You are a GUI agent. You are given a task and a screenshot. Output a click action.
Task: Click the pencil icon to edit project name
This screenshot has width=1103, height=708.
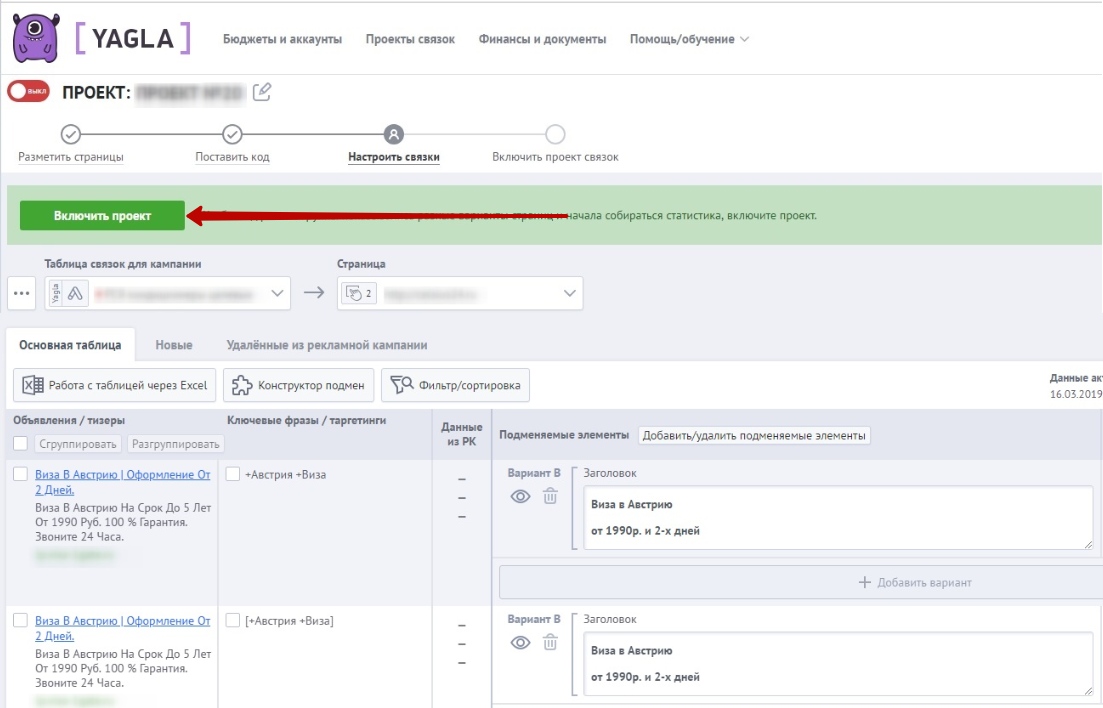point(262,92)
